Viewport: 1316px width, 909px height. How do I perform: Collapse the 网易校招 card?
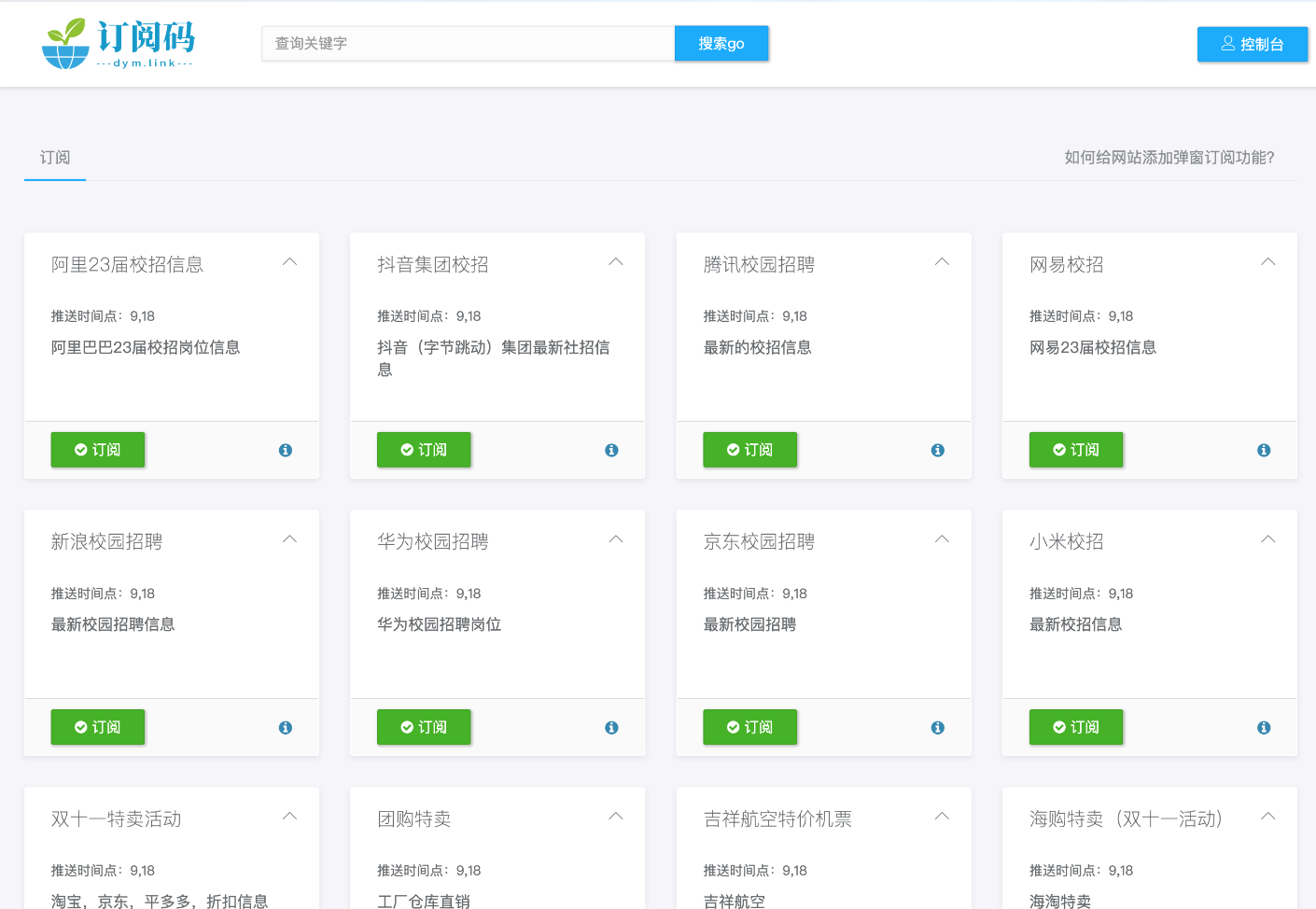point(1267,262)
